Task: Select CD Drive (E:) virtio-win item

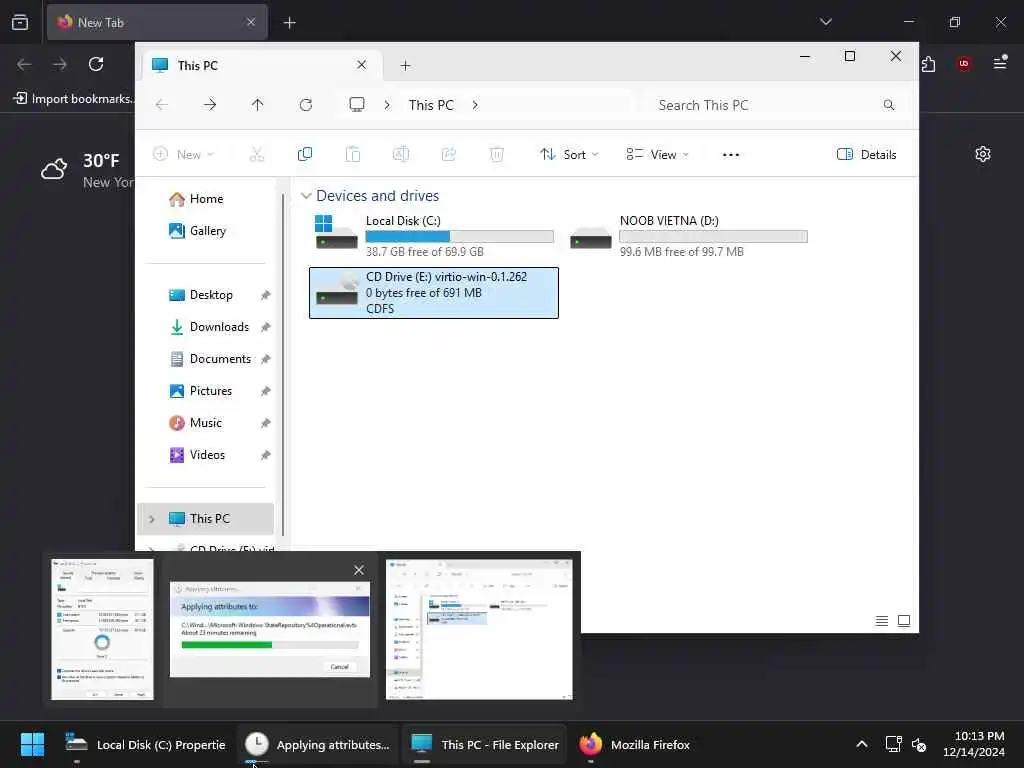Action: (x=434, y=293)
